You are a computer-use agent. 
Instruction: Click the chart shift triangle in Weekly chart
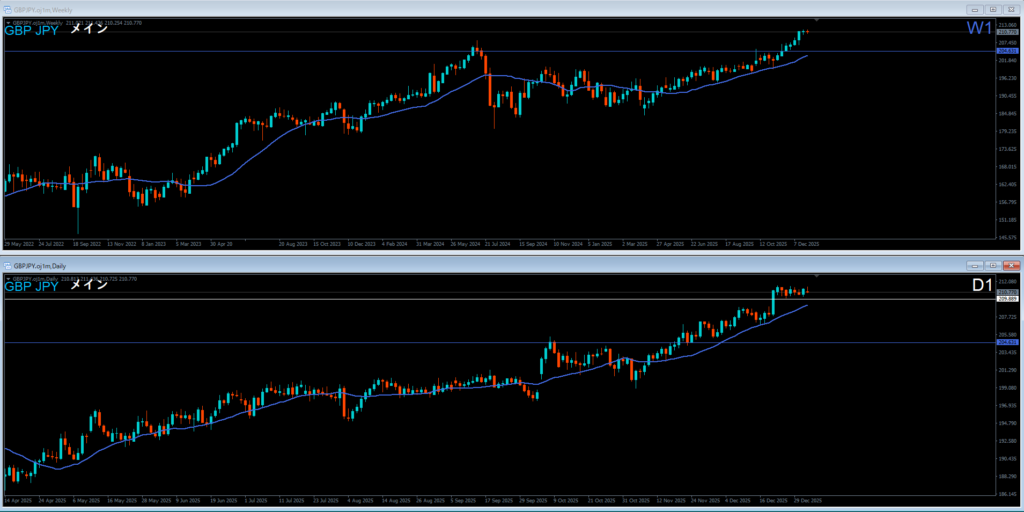(817, 22)
